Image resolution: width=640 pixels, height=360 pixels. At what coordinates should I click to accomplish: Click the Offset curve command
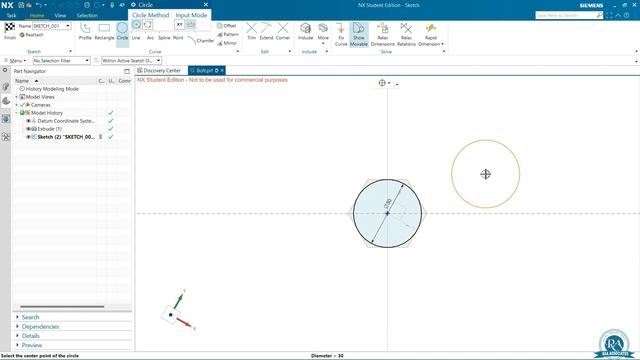click(227, 26)
